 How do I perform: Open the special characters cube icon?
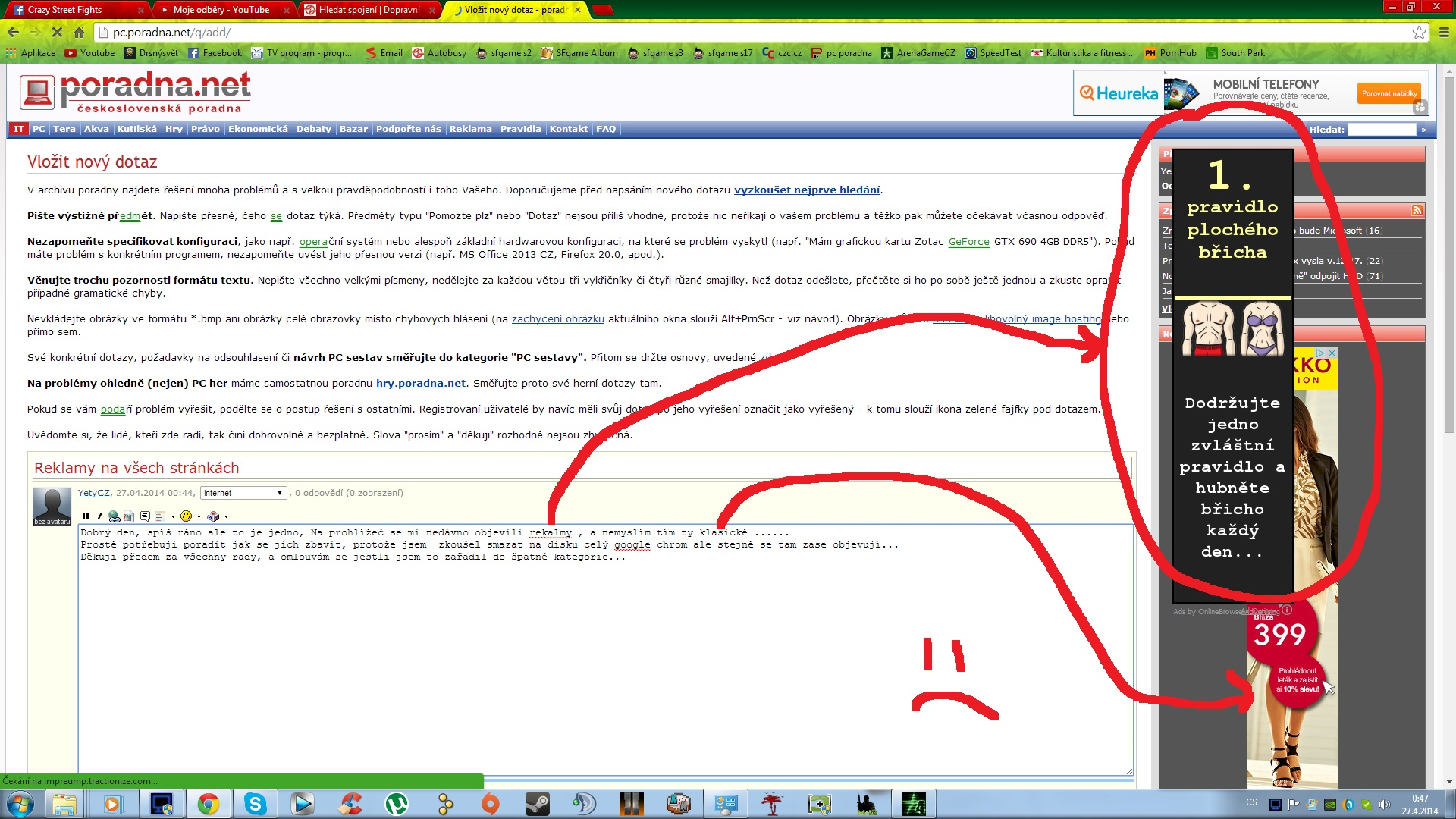(213, 516)
